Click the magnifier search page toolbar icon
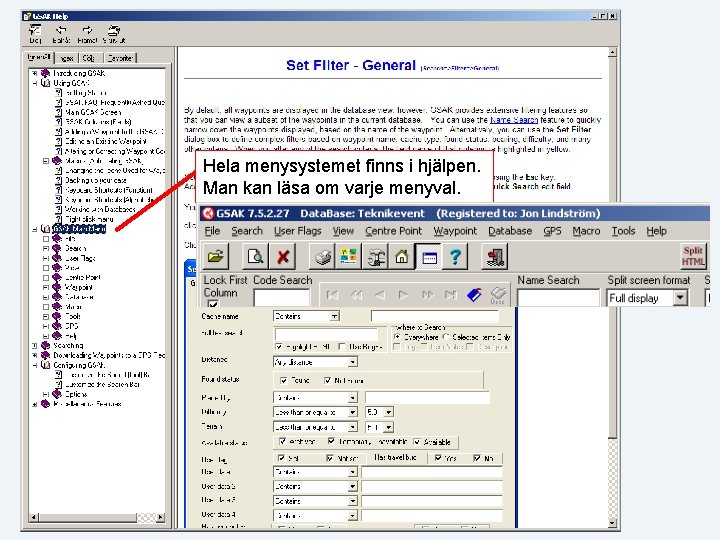This screenshot has width=720, height=540. point(255,256)
